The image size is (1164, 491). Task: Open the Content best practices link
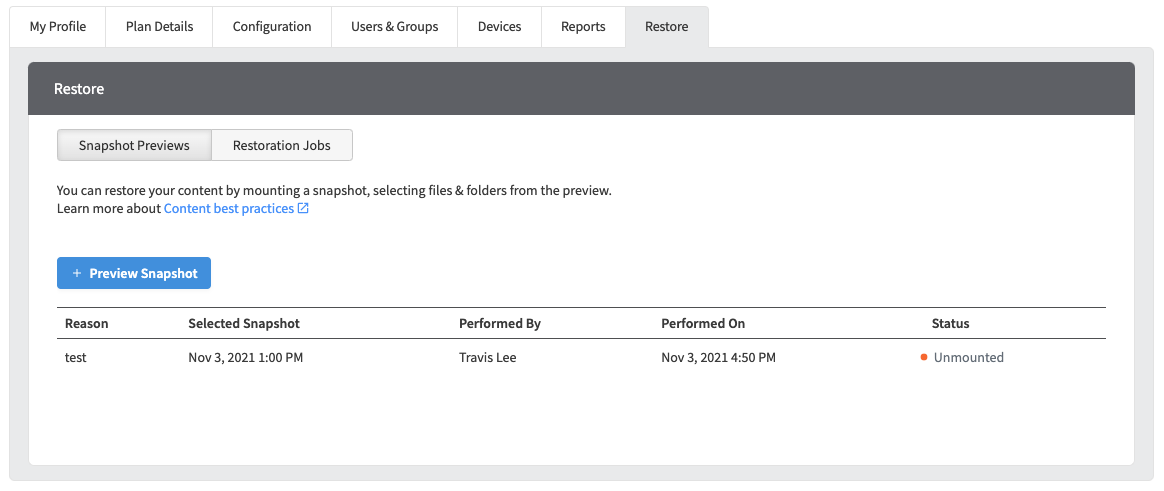pyautogui.click(x=228, y=209)
